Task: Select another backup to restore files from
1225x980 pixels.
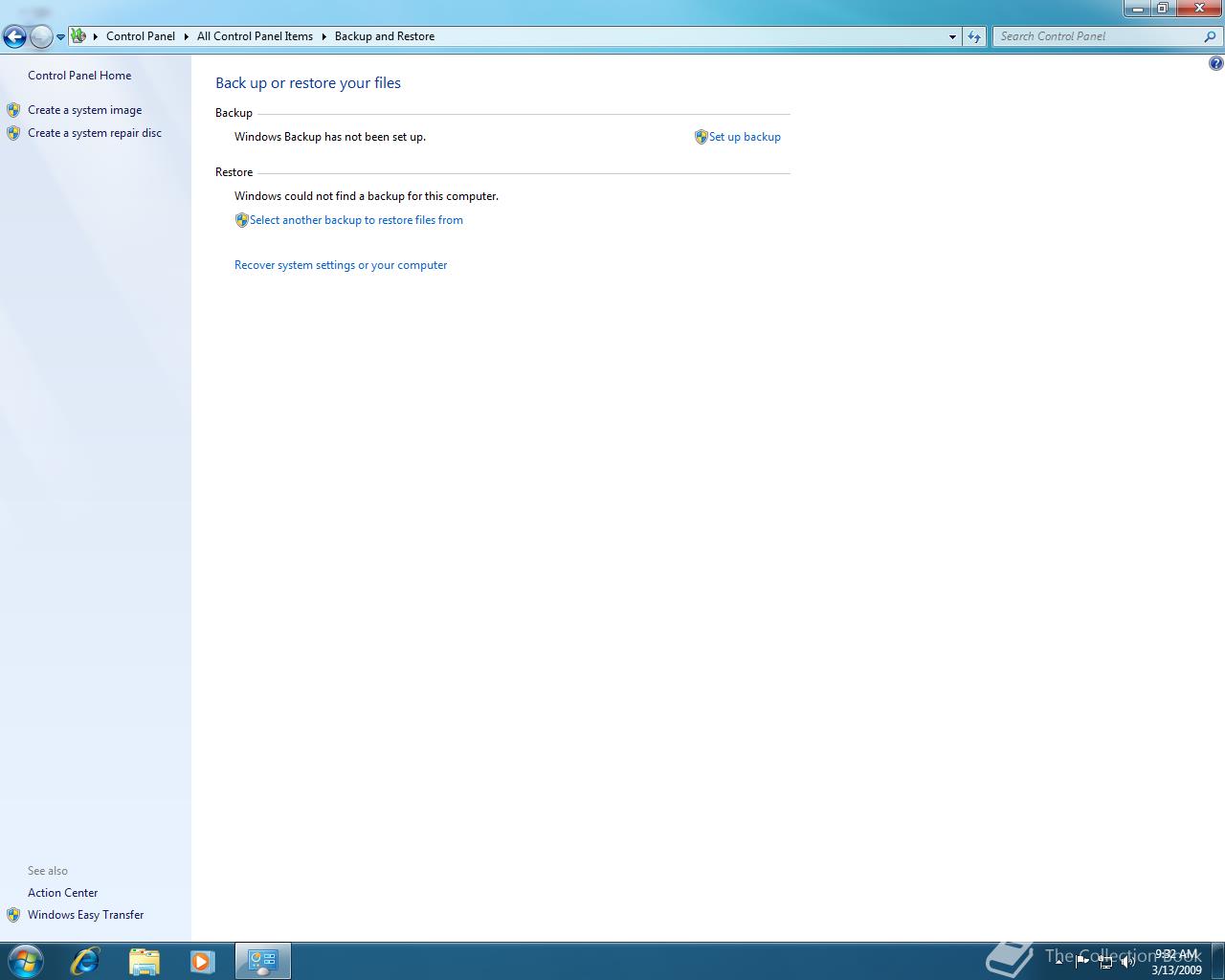Action: pos(356,220)
